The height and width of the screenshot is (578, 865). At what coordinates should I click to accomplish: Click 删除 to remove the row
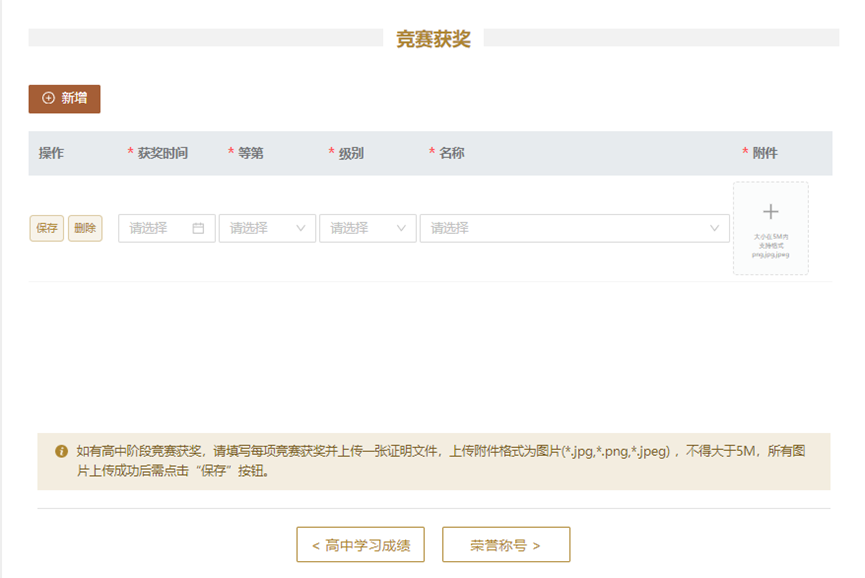(85, 228)
